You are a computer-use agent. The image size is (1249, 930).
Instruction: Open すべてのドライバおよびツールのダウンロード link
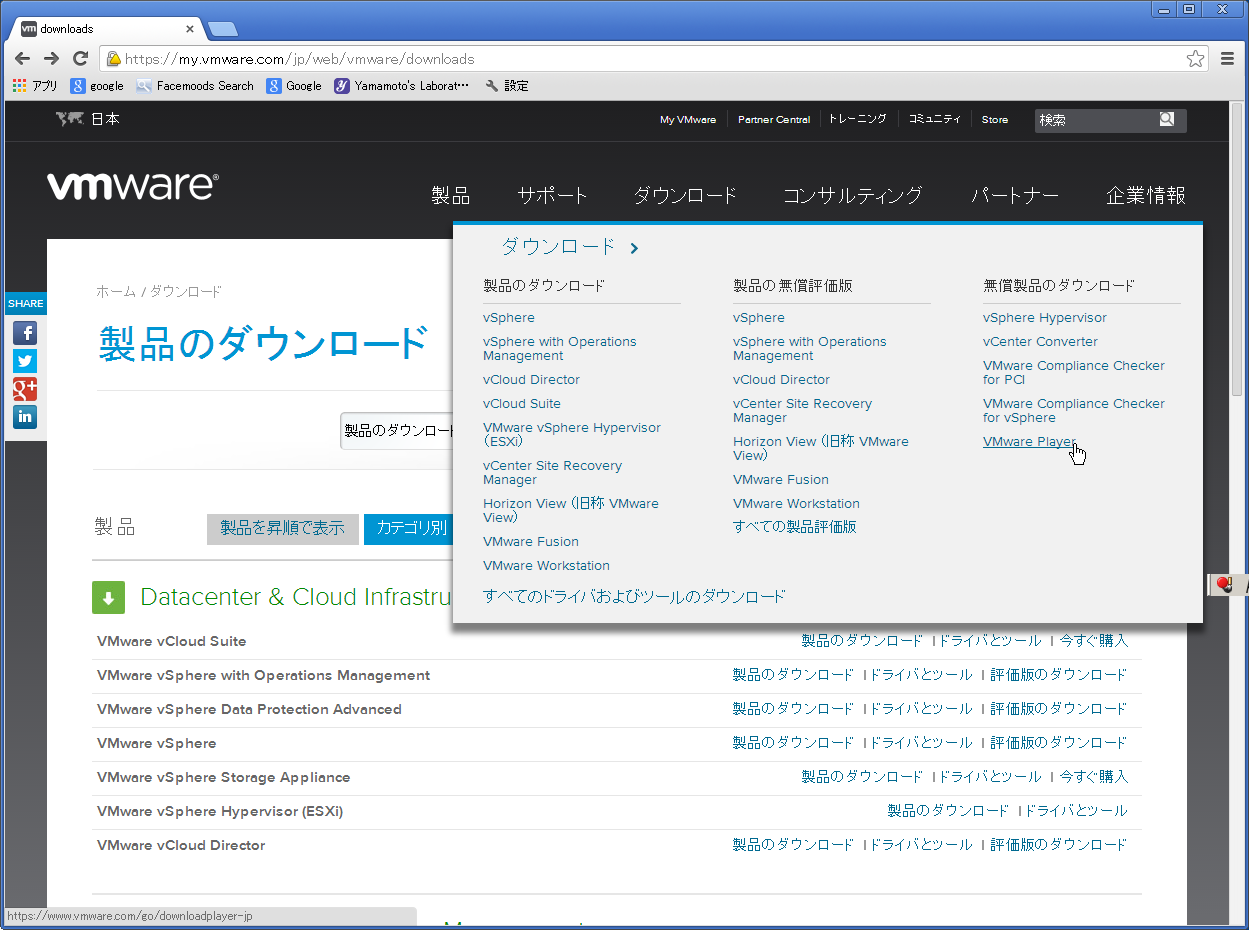click(x=634, y=597)
